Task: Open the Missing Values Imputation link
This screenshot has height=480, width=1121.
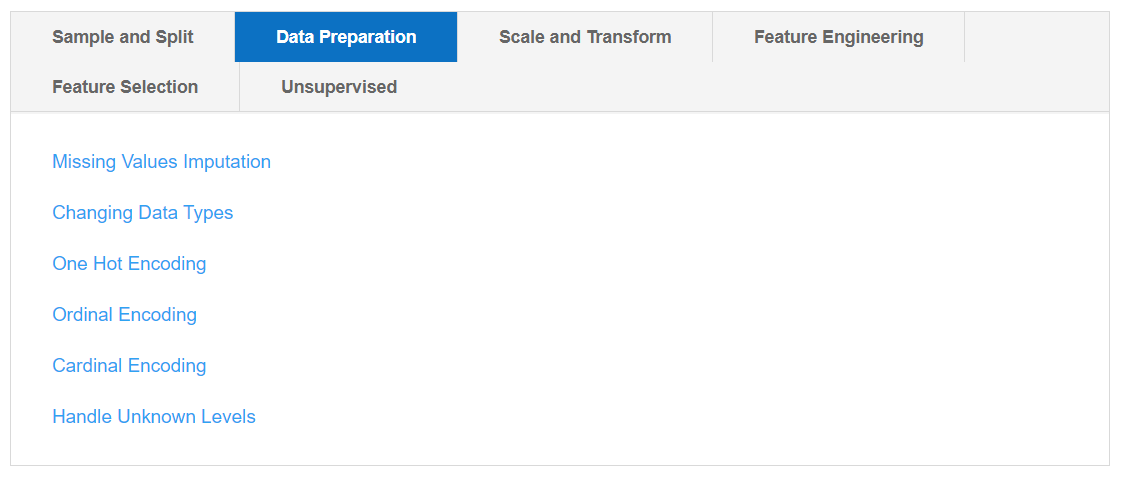Action: pyautogui.click(x=161, y=162)
